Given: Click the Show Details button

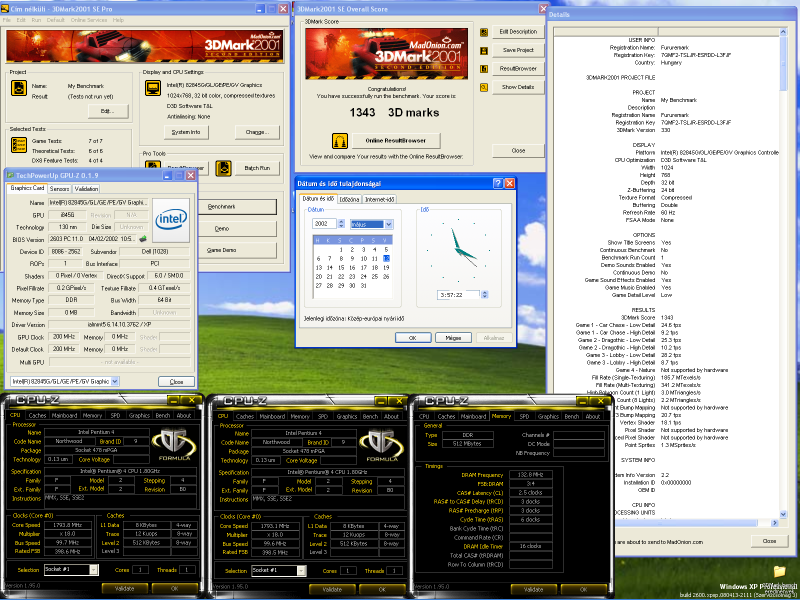Looking at the screenshot, I should [x=518, y=87].
